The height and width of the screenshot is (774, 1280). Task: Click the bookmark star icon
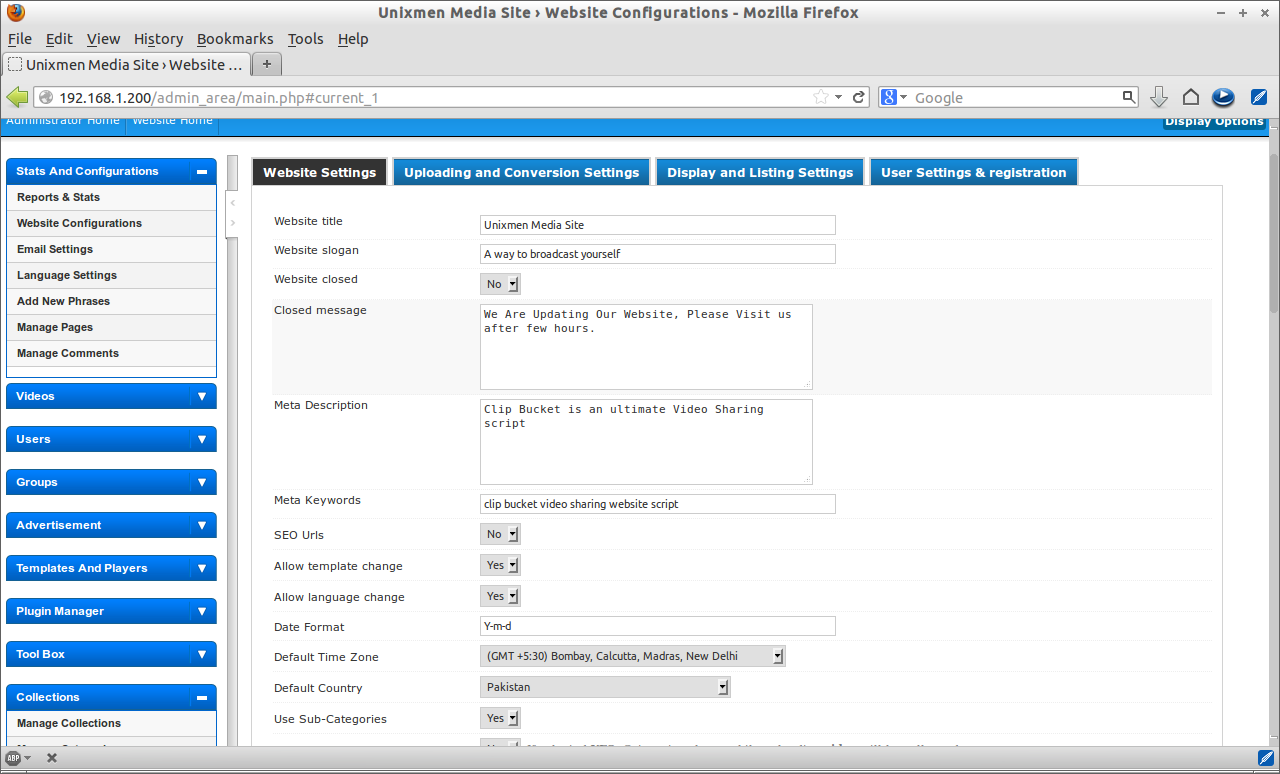pos(821,97)
